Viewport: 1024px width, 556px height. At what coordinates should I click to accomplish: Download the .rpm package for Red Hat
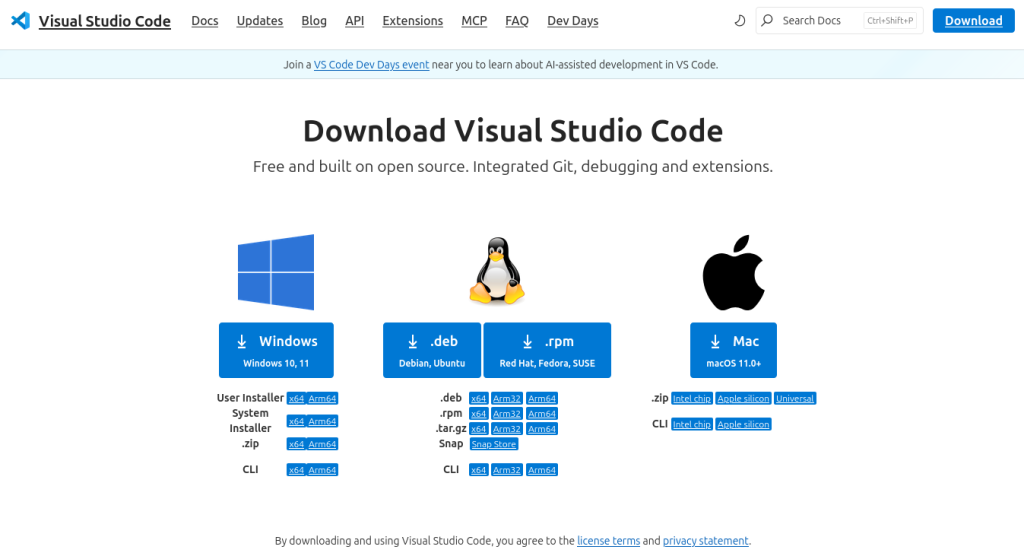coord(547,350)
